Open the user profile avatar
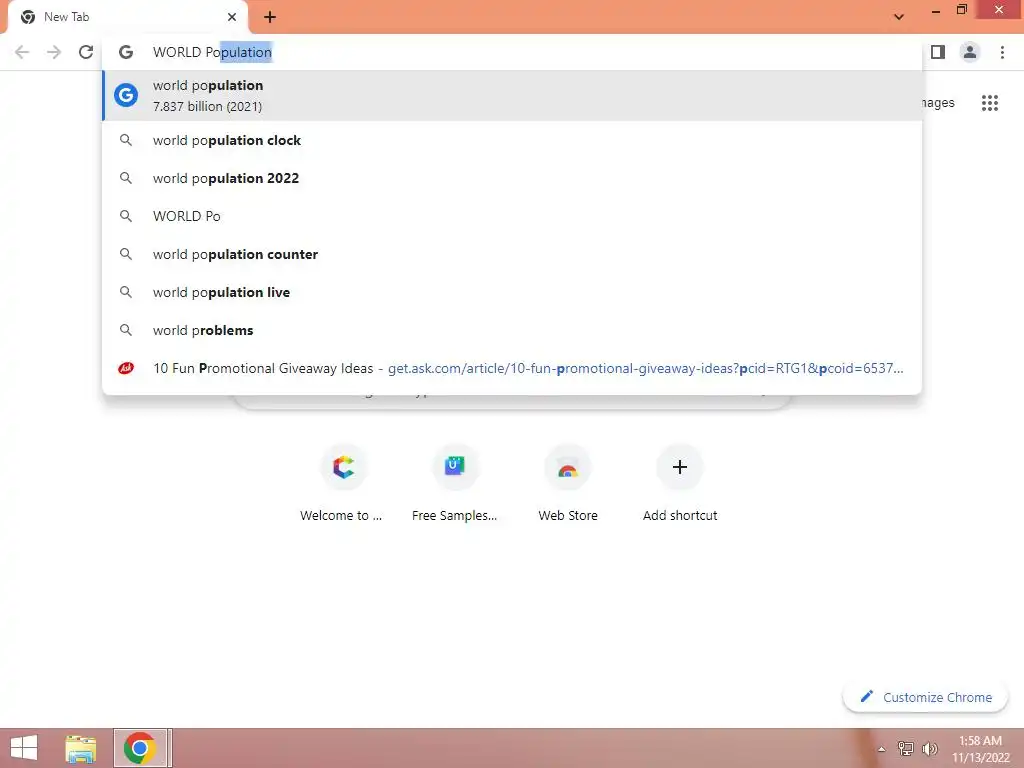The width and height of the screenshot is (1024, 768). pyautogui.click(x=970, y=52)
